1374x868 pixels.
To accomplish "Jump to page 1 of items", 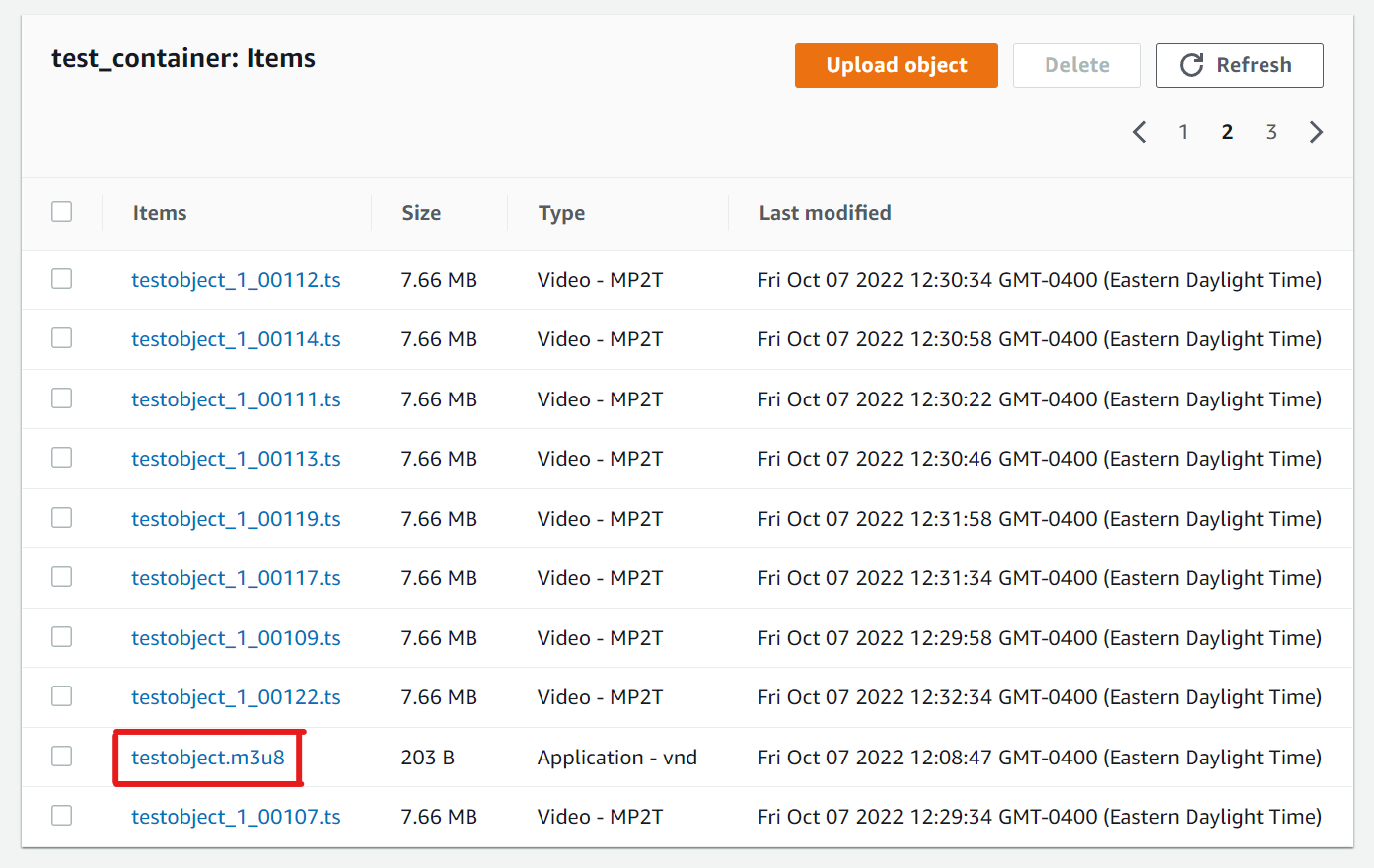I will coord(1183,132).
